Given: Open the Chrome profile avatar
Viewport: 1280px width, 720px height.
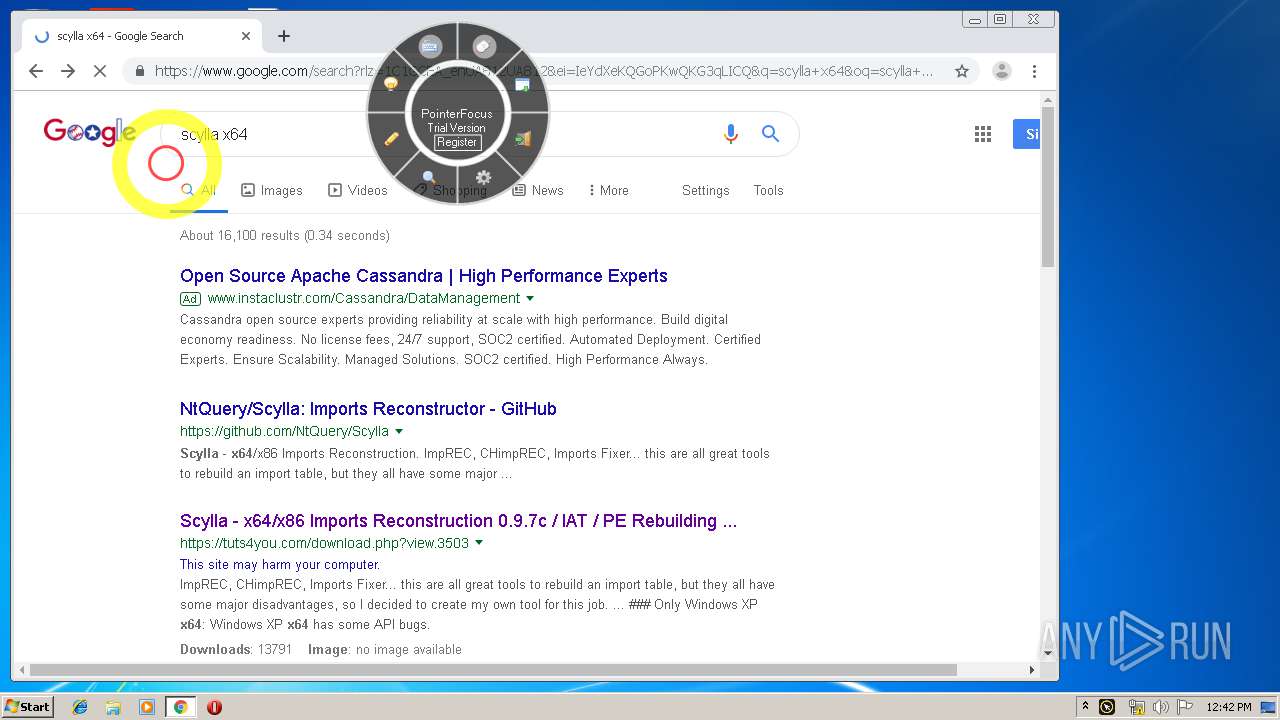Looking at the screenshot, I should coord(1002,71).
